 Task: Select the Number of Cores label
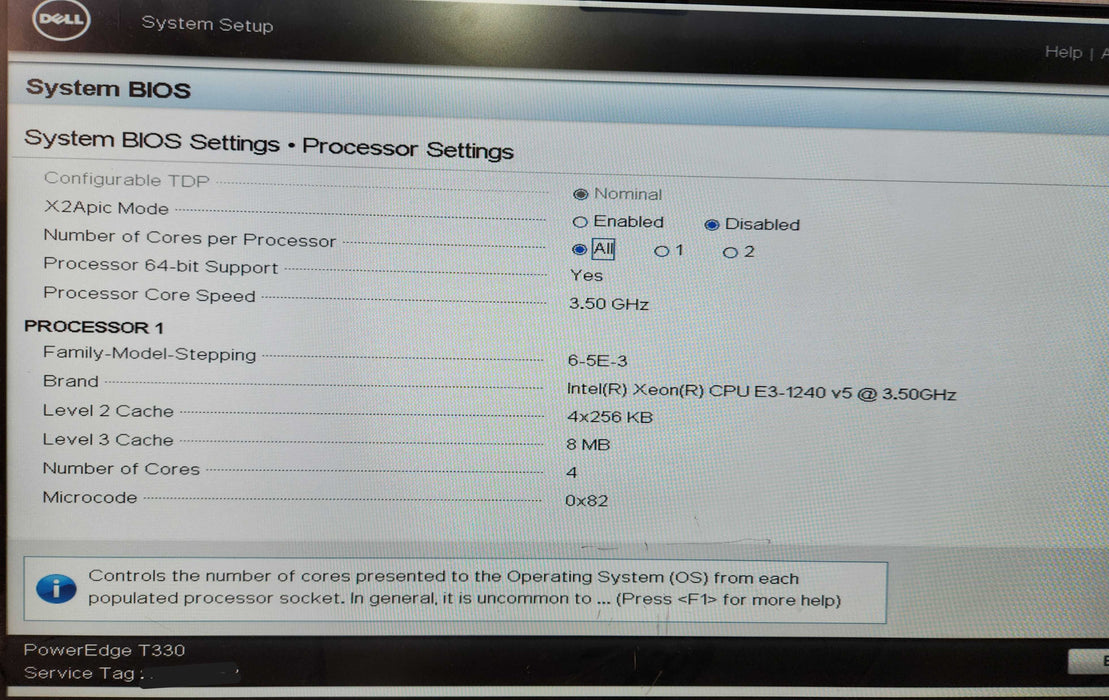121,469
